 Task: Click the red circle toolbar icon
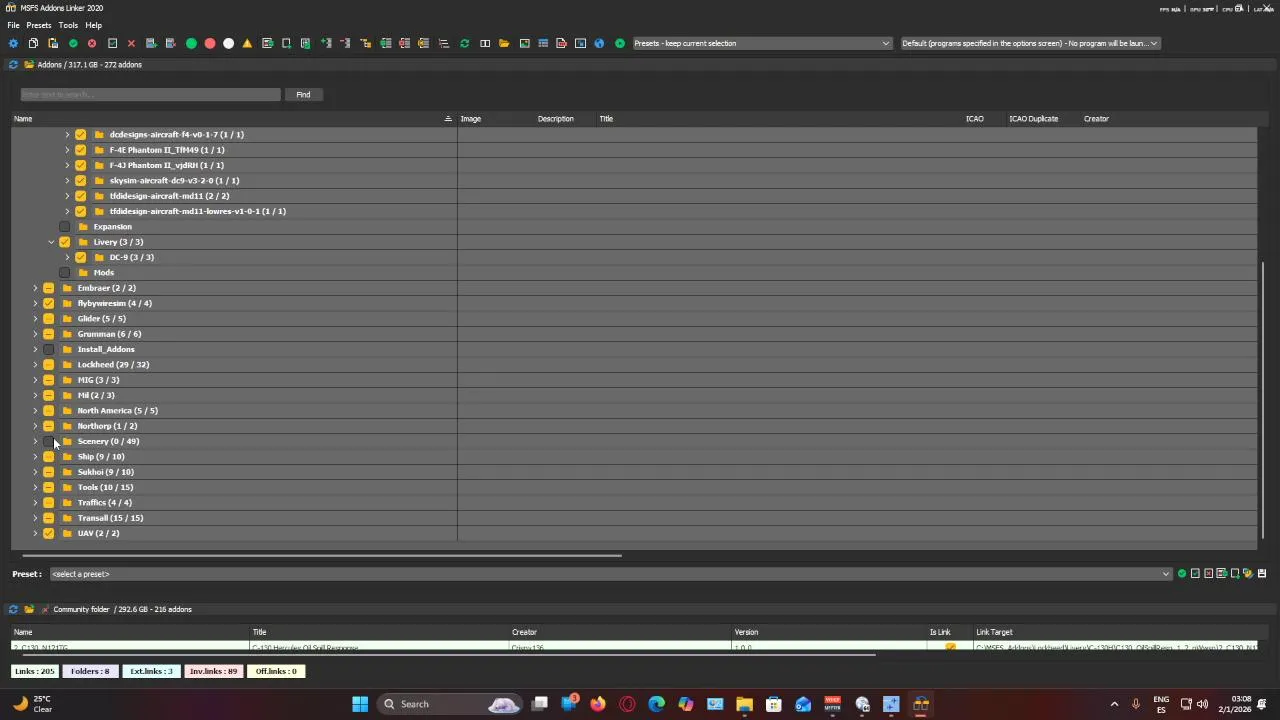(210, 43)
